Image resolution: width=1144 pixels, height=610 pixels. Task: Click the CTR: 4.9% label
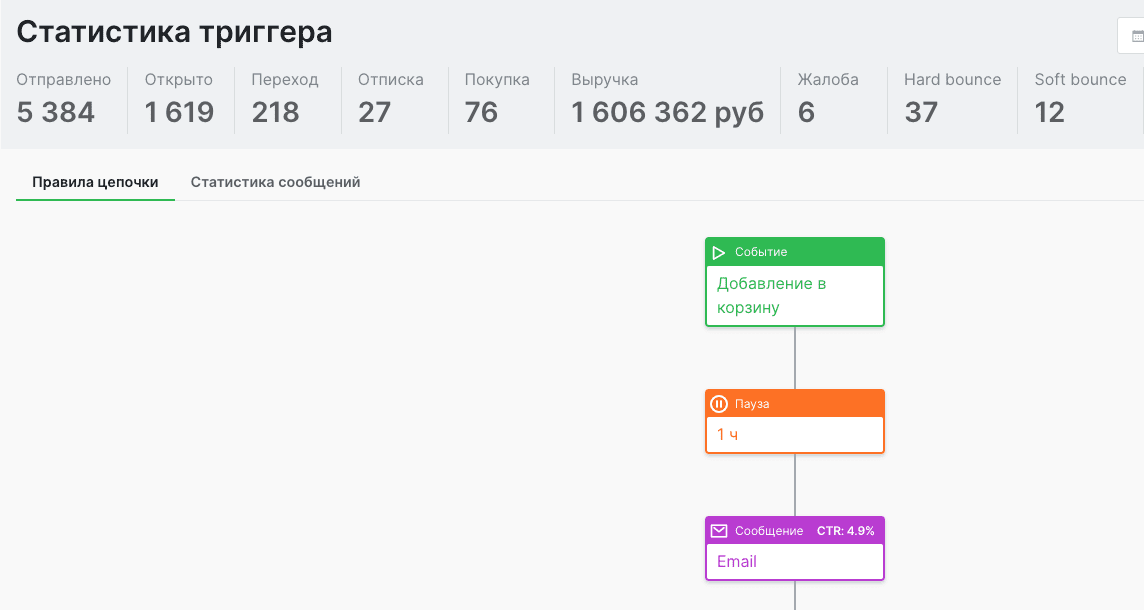click(846, 531)
